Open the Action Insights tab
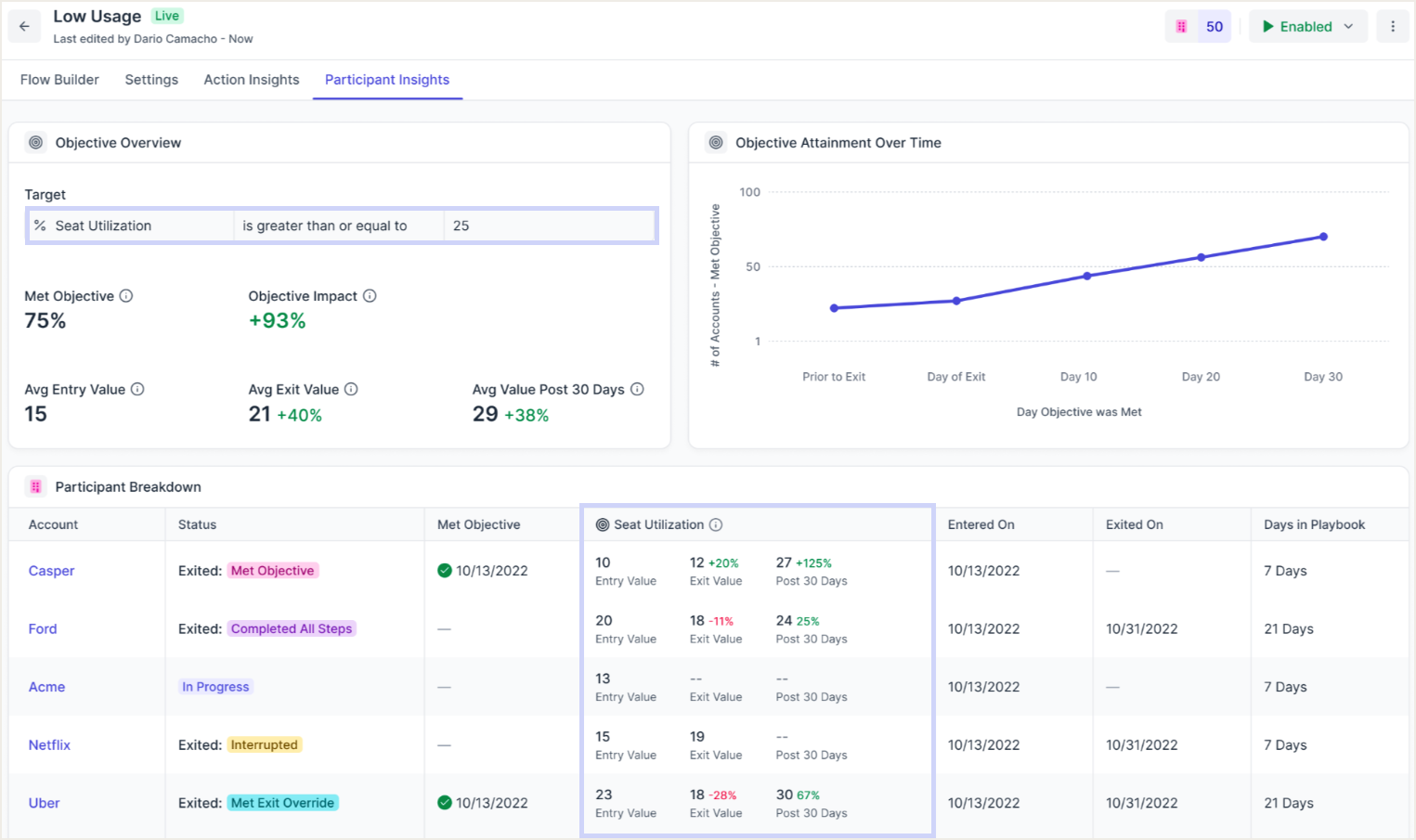 [x=252, y=80]
